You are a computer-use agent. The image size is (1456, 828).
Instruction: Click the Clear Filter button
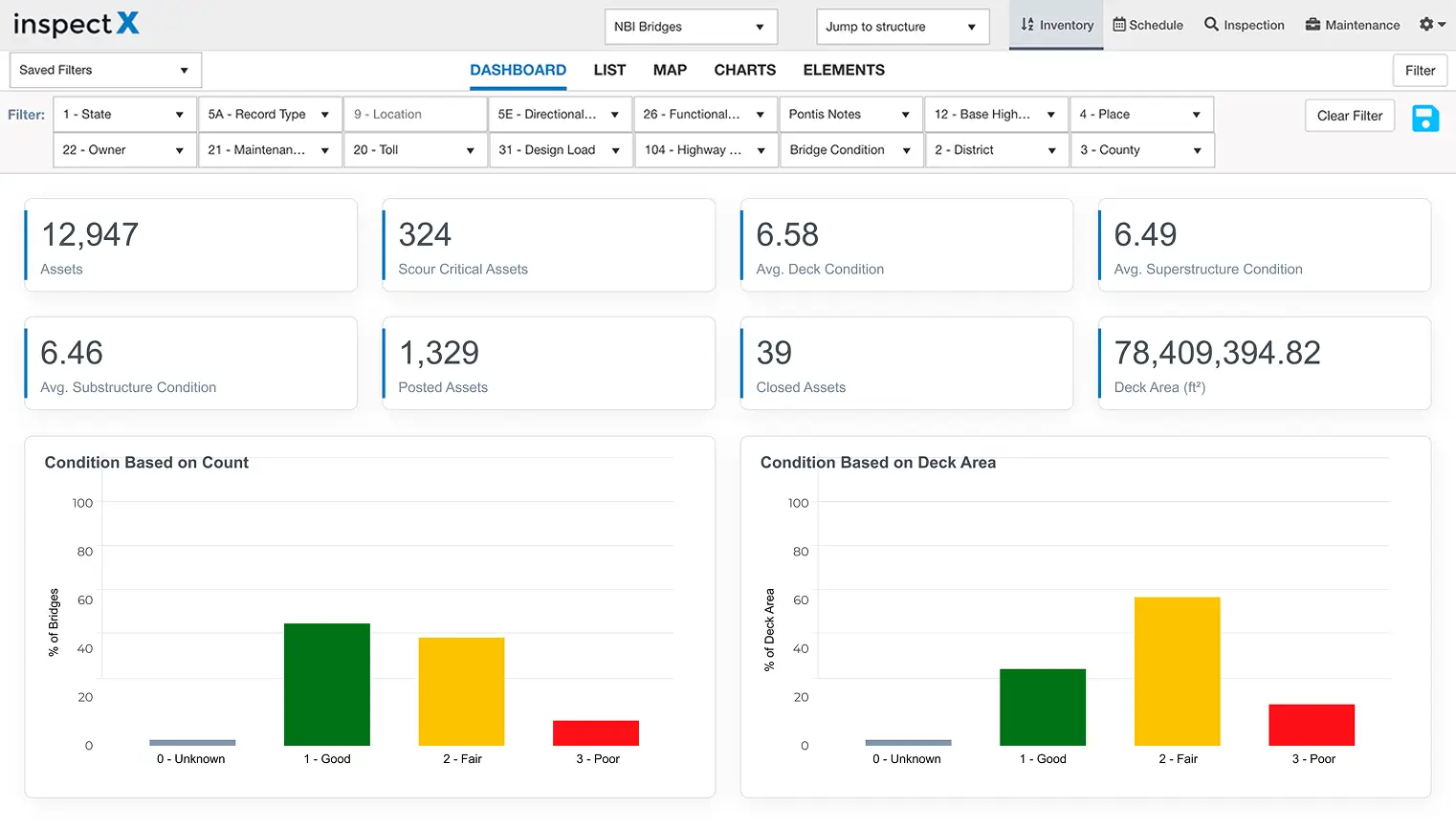pyautogui.click(x=1349, y=116)
